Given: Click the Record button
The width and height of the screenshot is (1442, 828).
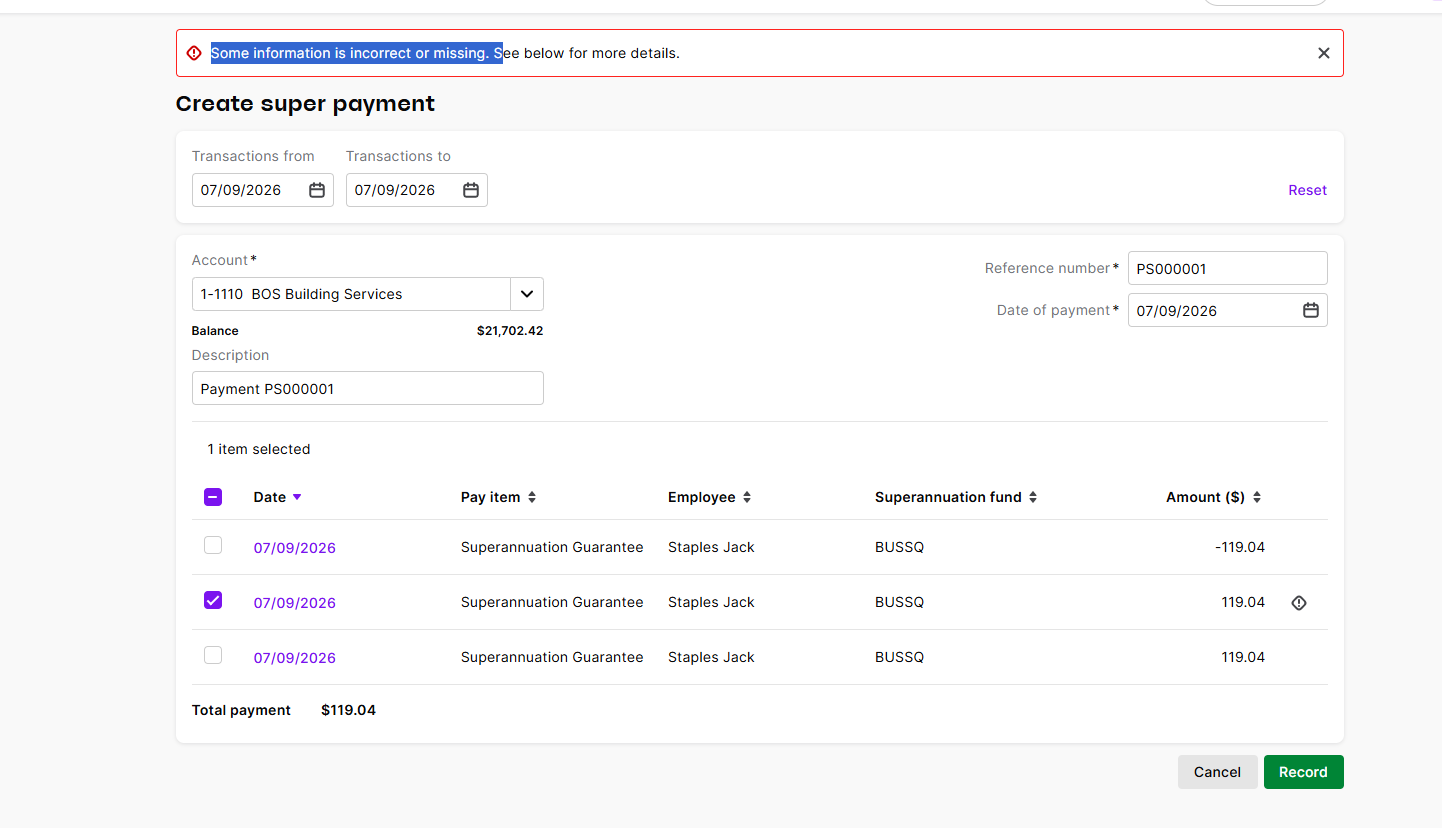Looking at the screenshot, I should tap(1303, 772).
